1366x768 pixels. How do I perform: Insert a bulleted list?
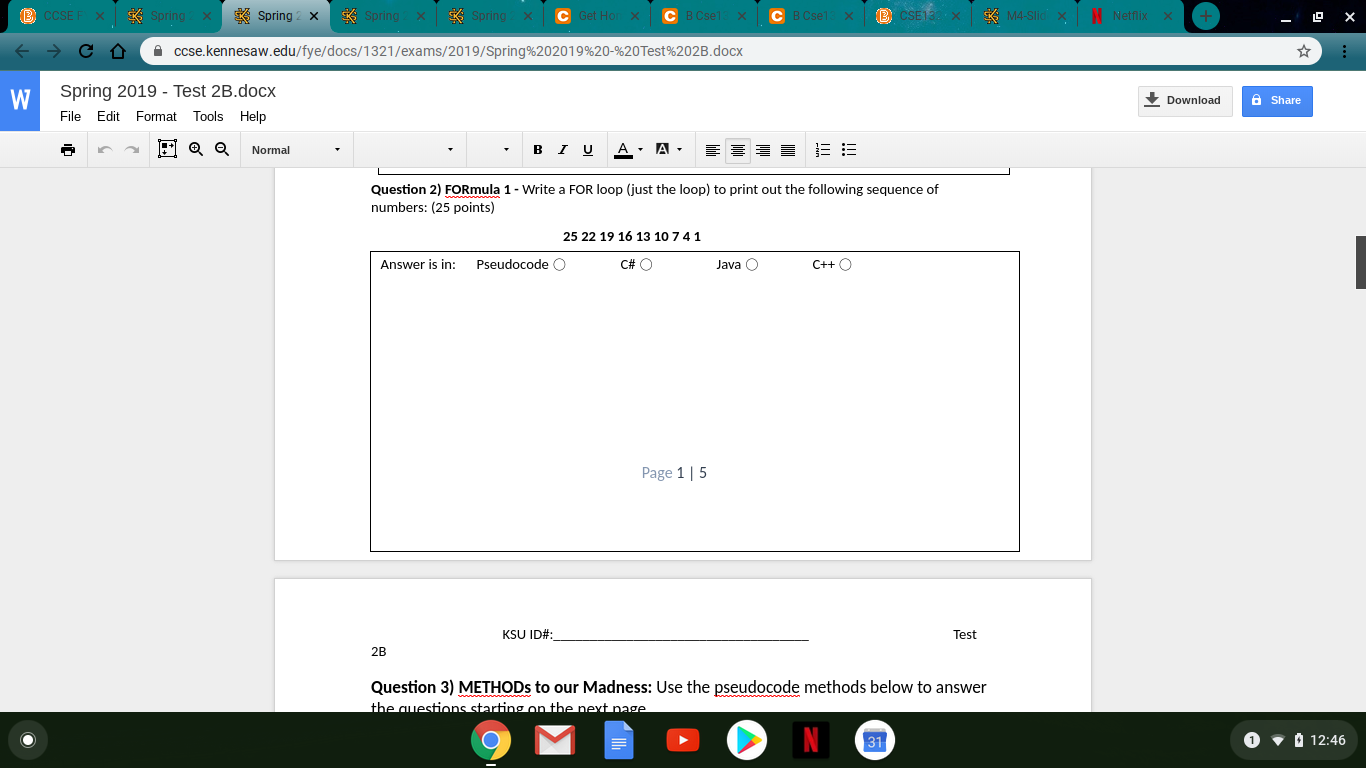click(x=849, y=150)
